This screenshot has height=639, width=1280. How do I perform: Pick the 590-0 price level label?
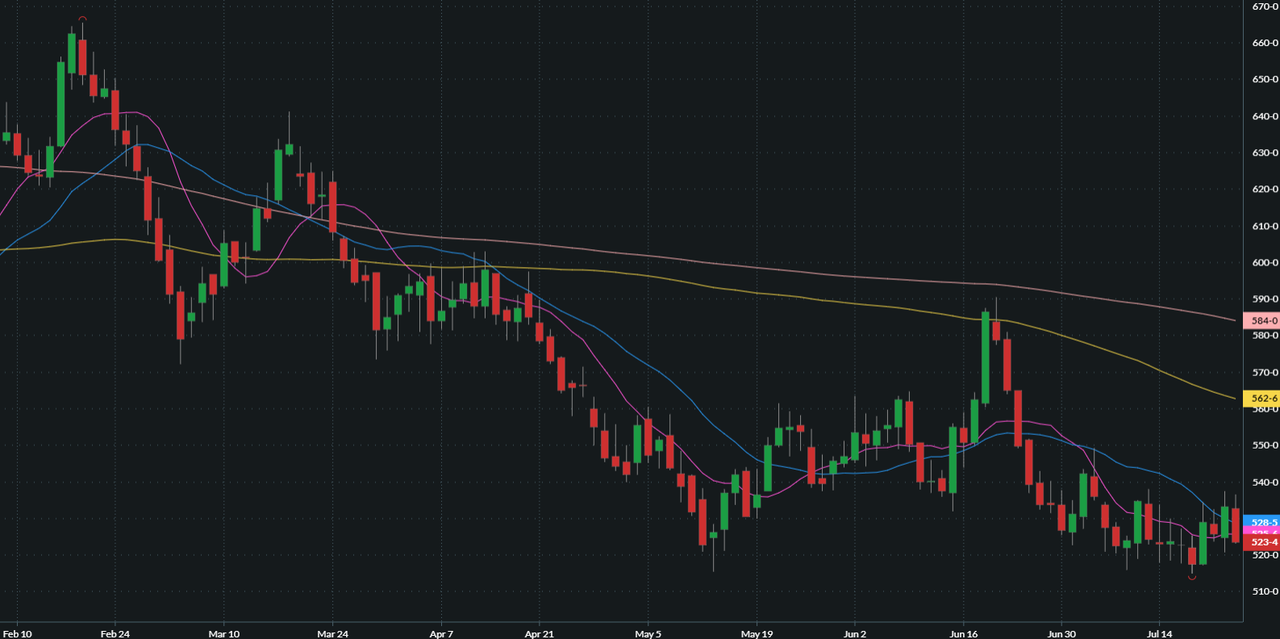pos(1264,299)
